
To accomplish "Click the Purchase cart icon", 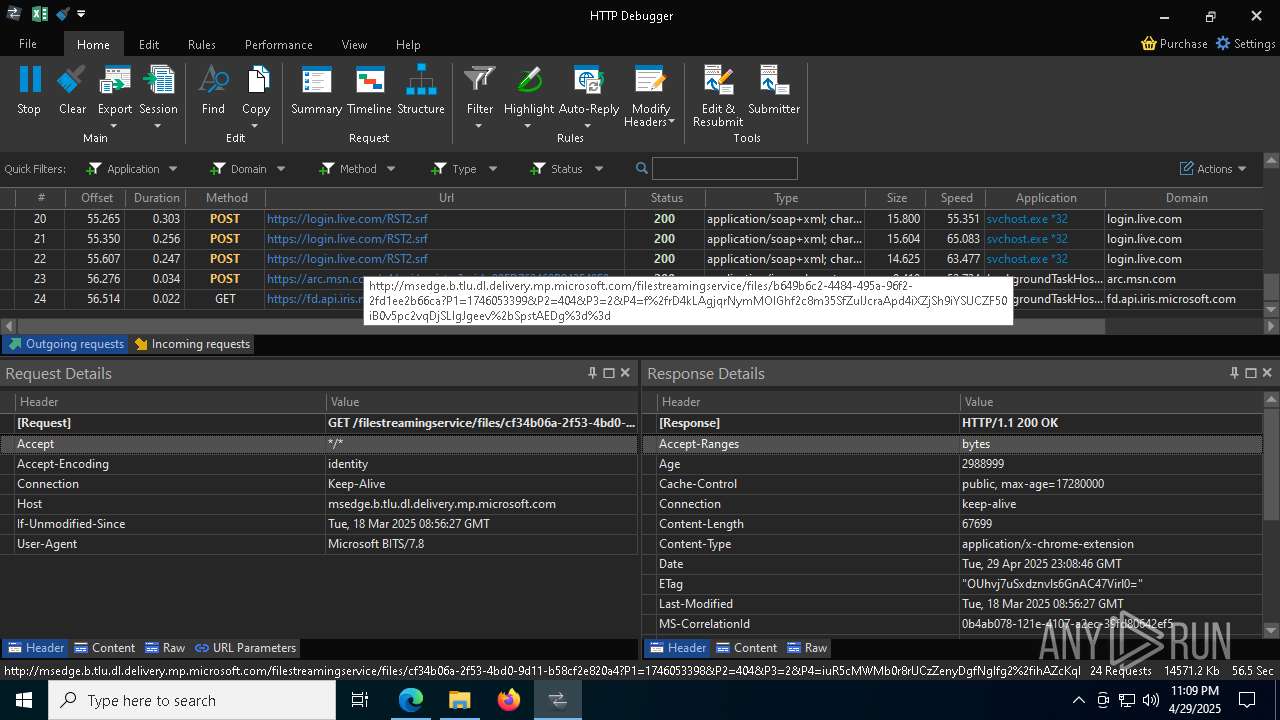I will point(1149,44).
